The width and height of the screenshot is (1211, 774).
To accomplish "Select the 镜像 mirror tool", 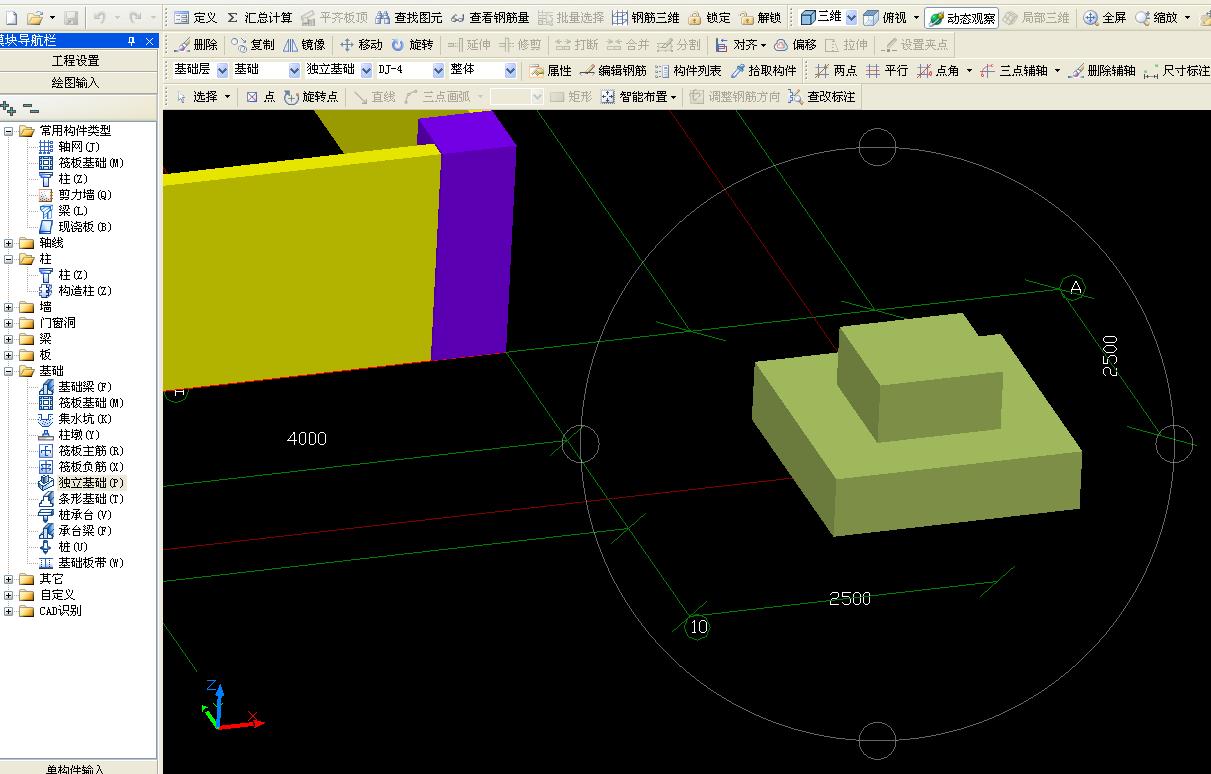I will click(304, 45).
